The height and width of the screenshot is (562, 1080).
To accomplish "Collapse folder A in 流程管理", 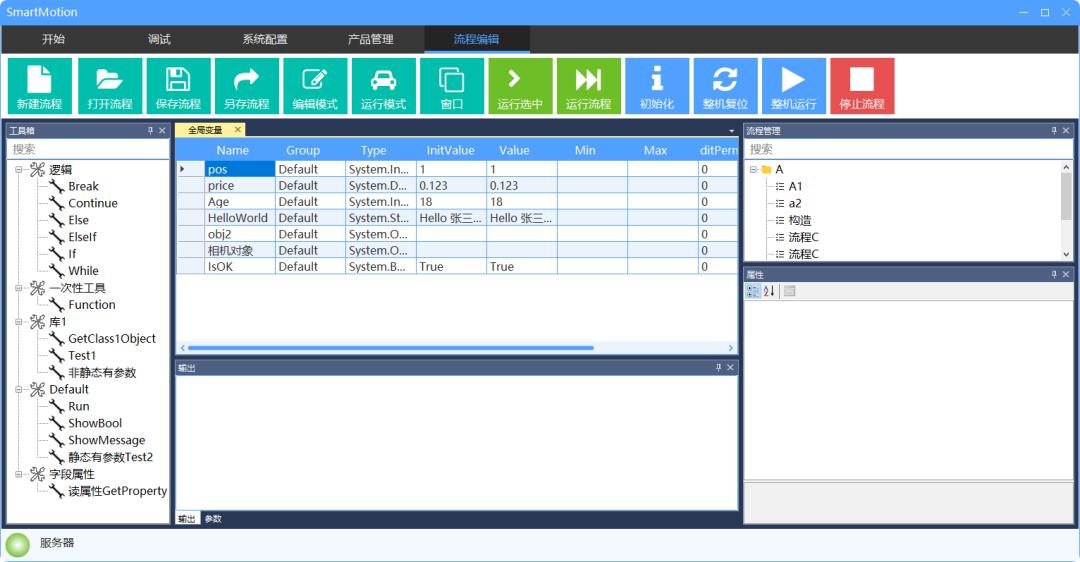I will 754,169.
